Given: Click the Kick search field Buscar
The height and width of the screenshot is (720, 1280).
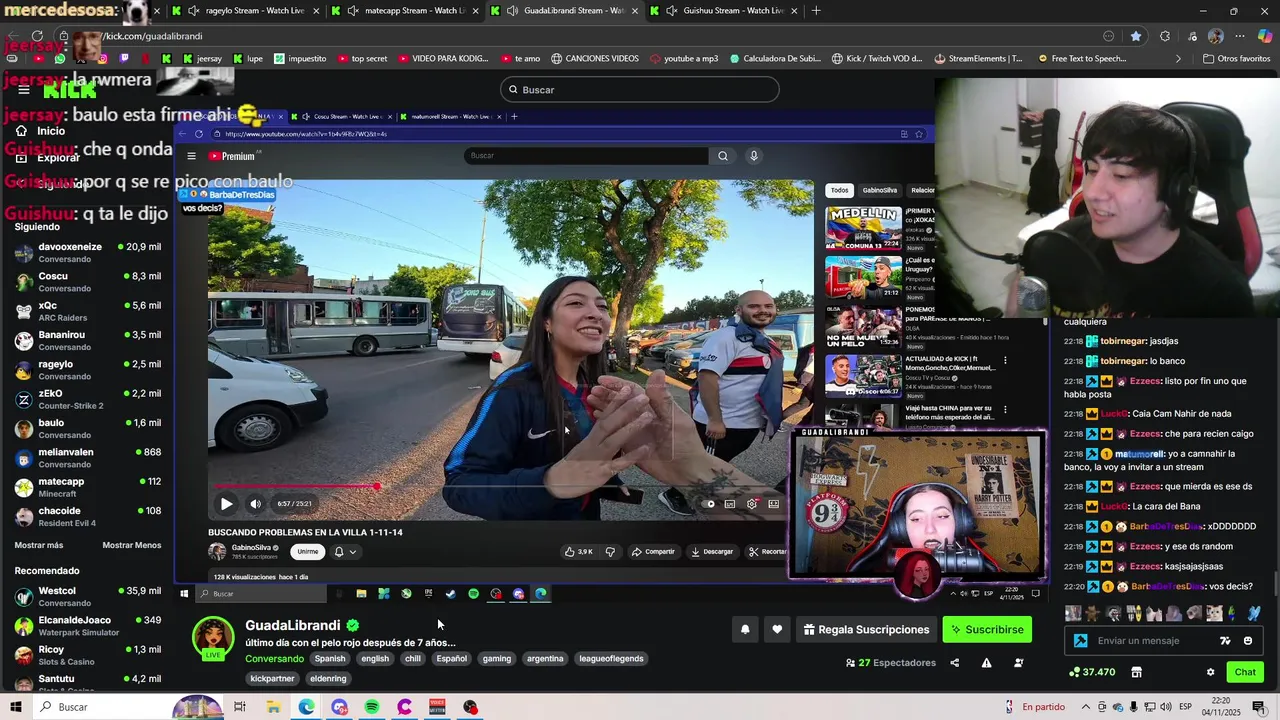Looking at the screenshot, I should [640, 90].
